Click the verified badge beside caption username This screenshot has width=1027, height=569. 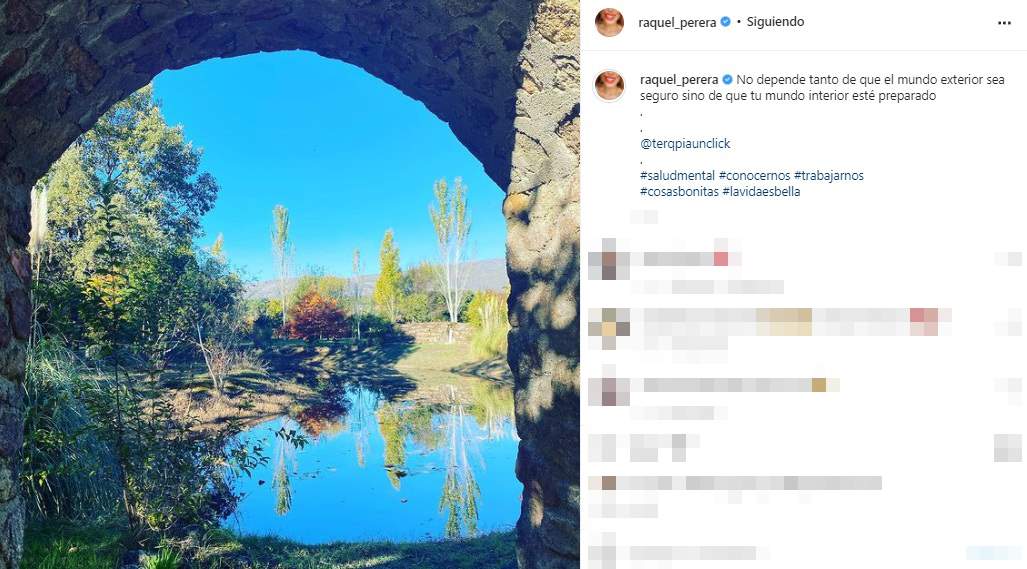(727, 79)
